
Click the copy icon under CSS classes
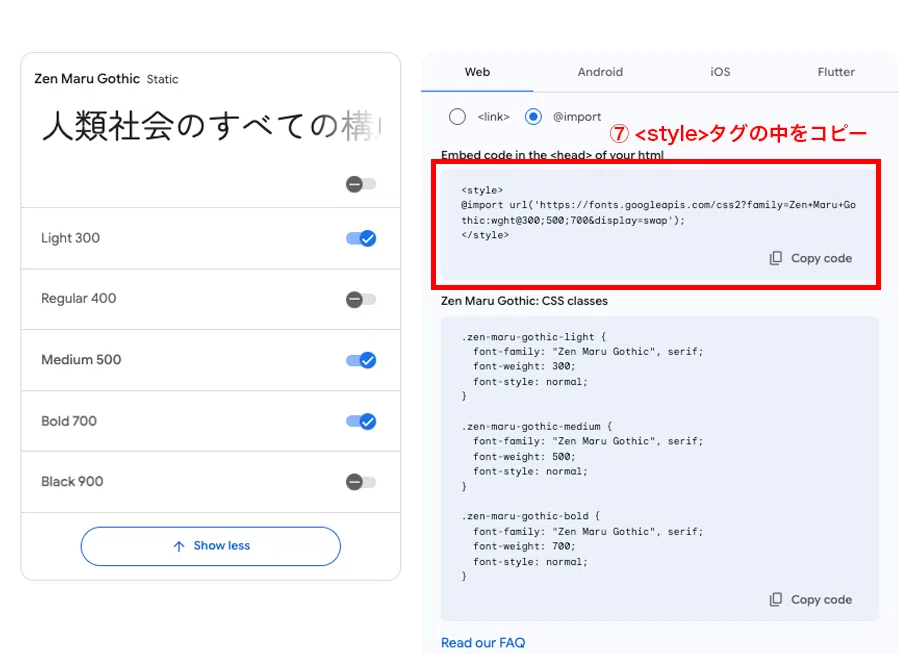[775, 600]
